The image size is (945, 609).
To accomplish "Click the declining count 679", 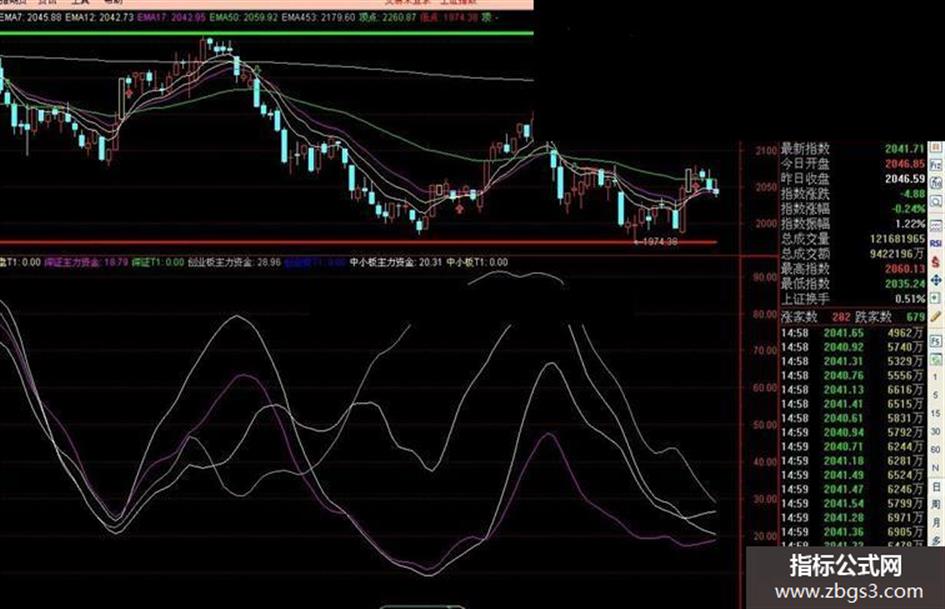I will (x=915, y=317).
